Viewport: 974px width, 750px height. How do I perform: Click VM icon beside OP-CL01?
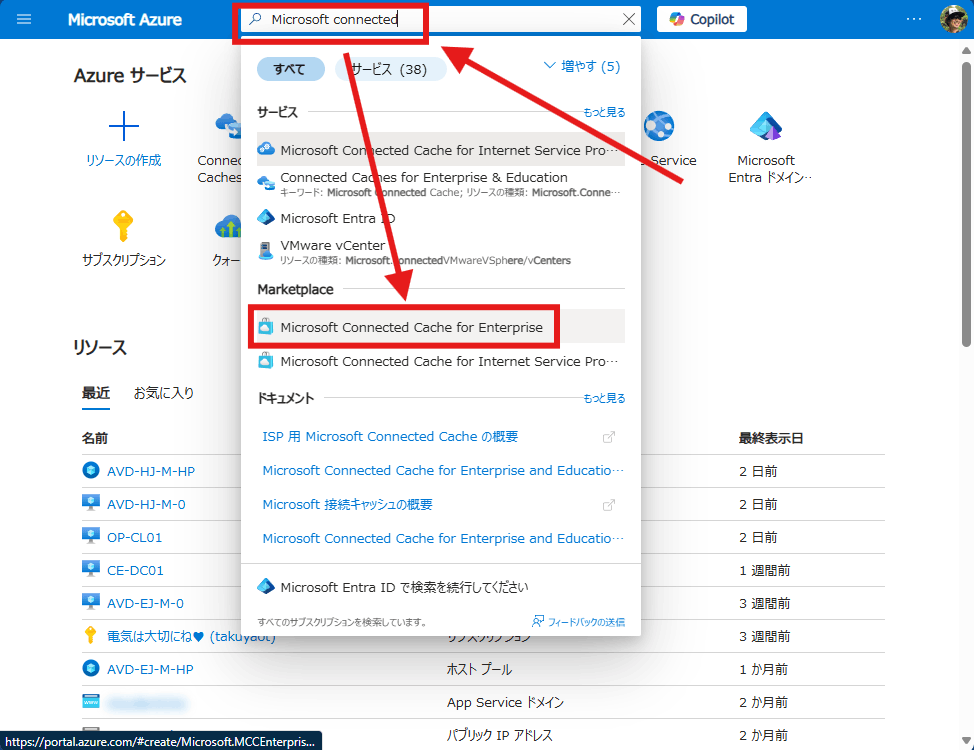click(91, 536)
